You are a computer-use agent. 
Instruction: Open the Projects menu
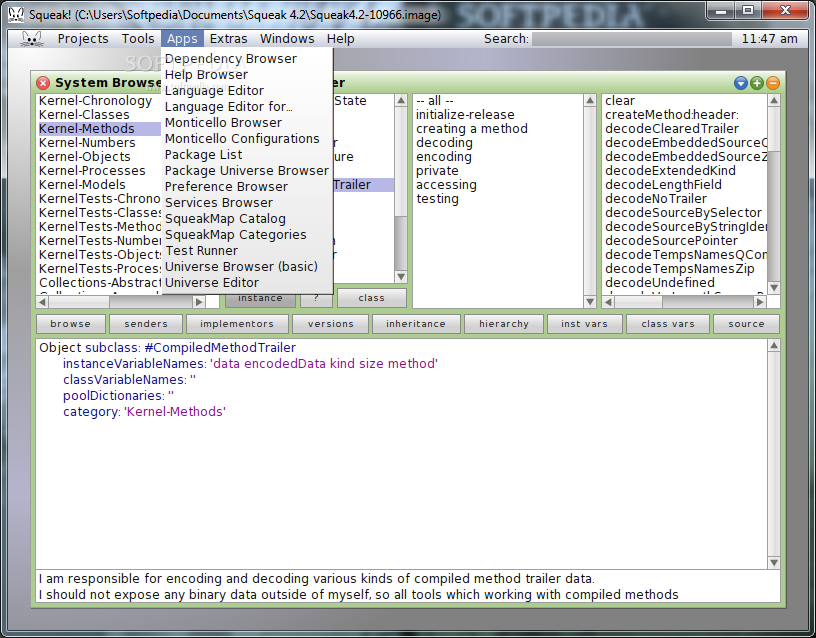83,39
